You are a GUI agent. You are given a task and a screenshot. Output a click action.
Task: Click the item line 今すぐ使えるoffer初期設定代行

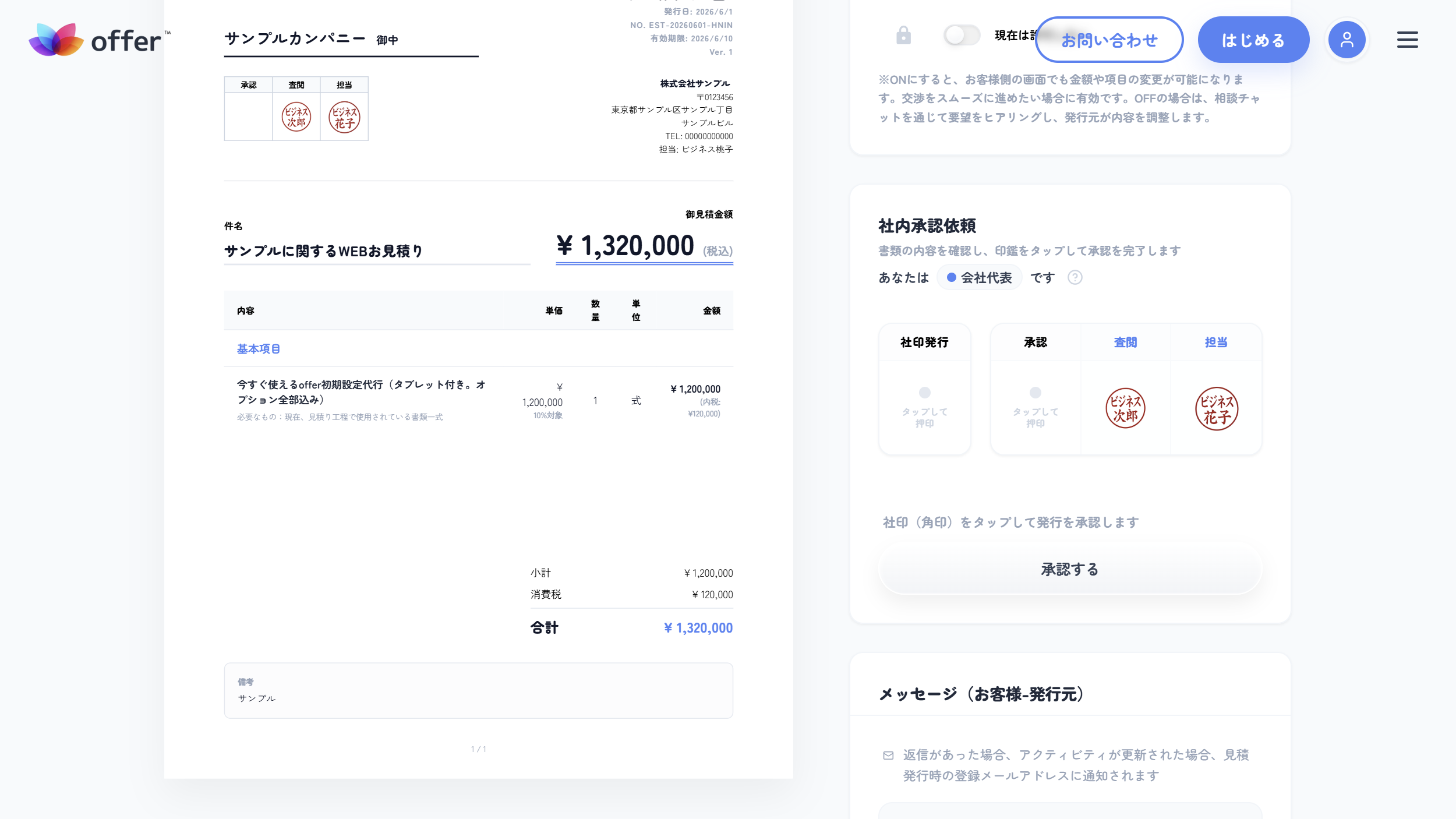click(x=361, y=392)
